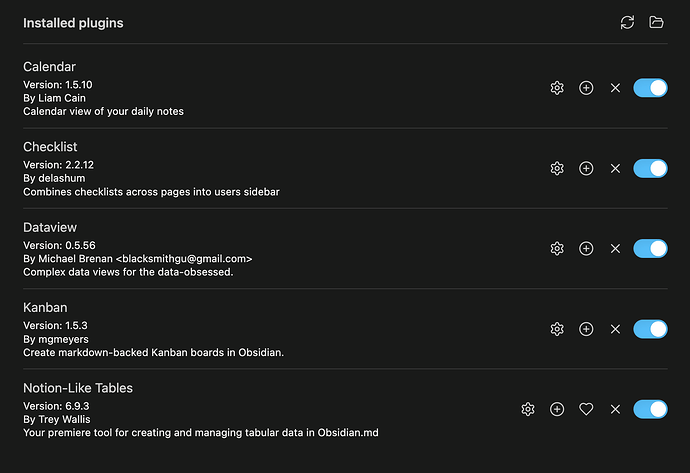Open Dataview plugin settings gear
Screen dimensions: 690x473
tap(557, 249)
